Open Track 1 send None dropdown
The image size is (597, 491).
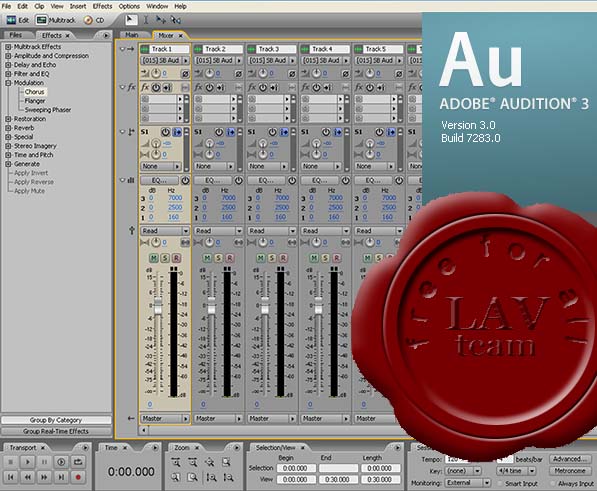[161, 166]
